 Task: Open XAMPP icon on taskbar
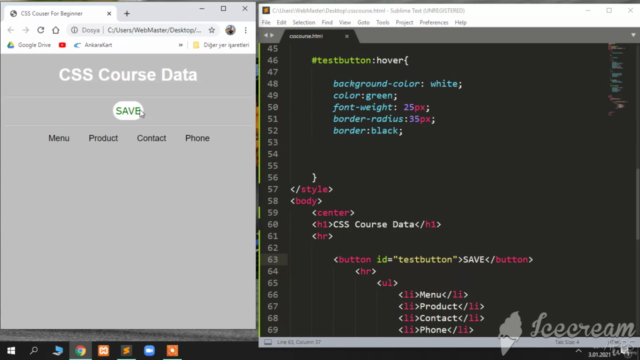[x=103, y=351]
